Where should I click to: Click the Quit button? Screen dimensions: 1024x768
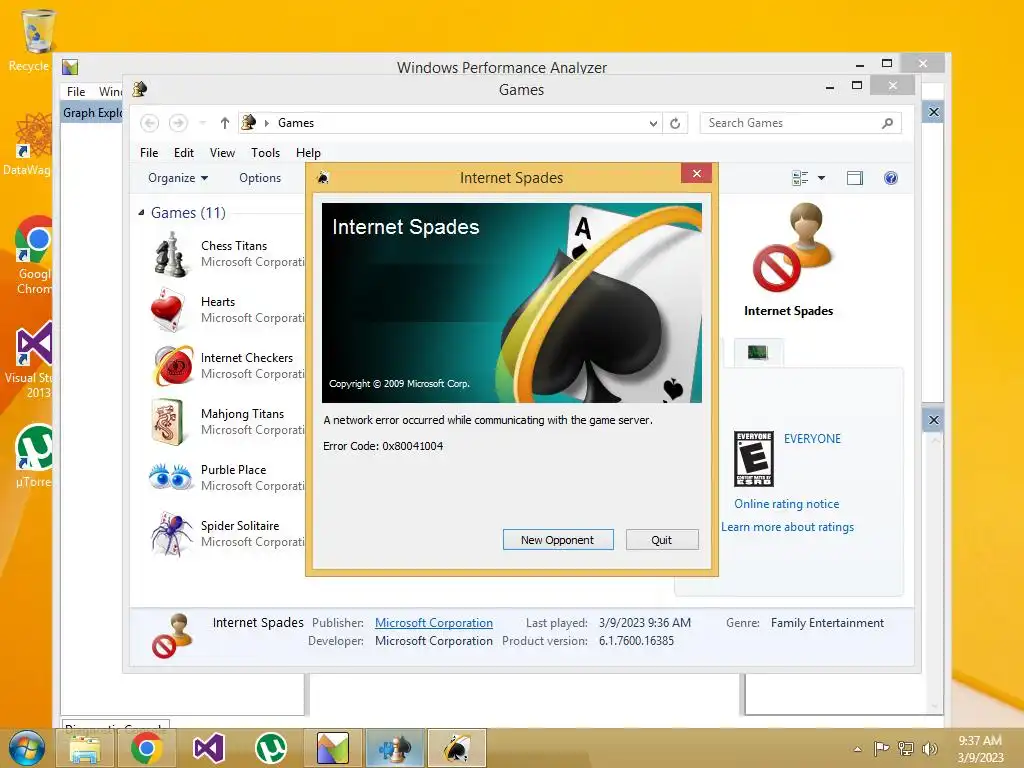[662, 539]
